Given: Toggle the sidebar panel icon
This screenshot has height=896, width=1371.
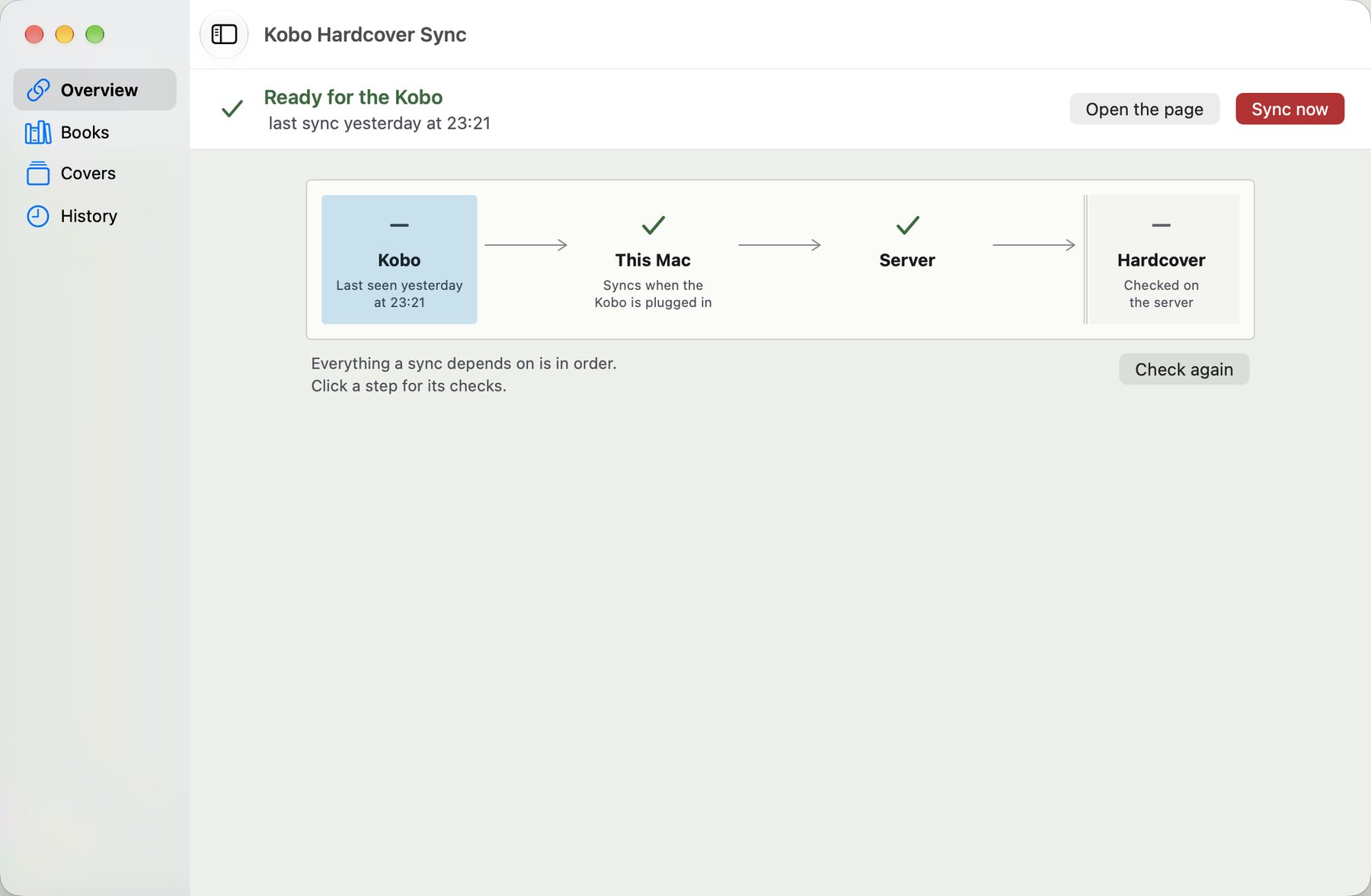Looking at the screenshot, I should (x=224, y=34).
